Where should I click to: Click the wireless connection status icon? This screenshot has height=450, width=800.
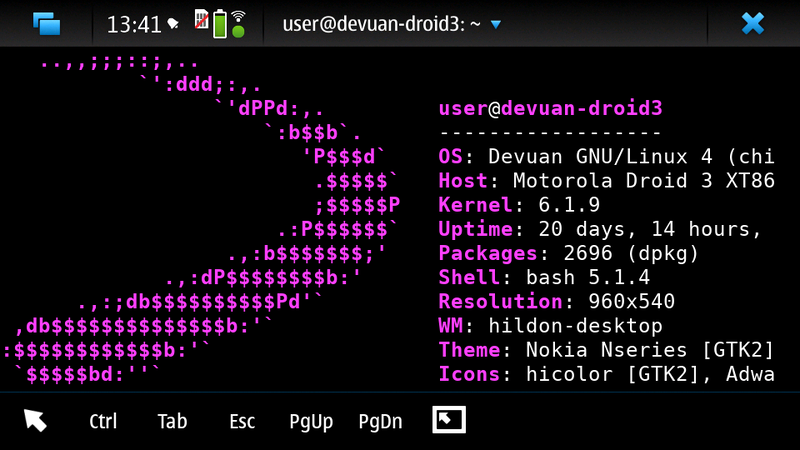(x=238, y=24)
